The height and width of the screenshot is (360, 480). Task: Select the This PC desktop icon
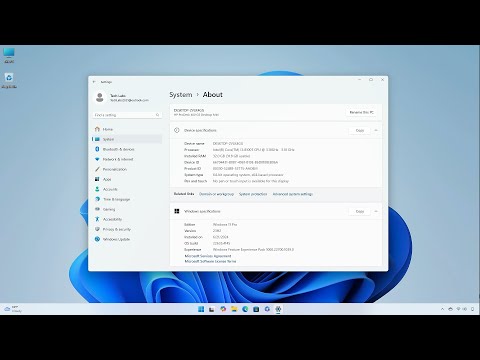coord(9,55)
